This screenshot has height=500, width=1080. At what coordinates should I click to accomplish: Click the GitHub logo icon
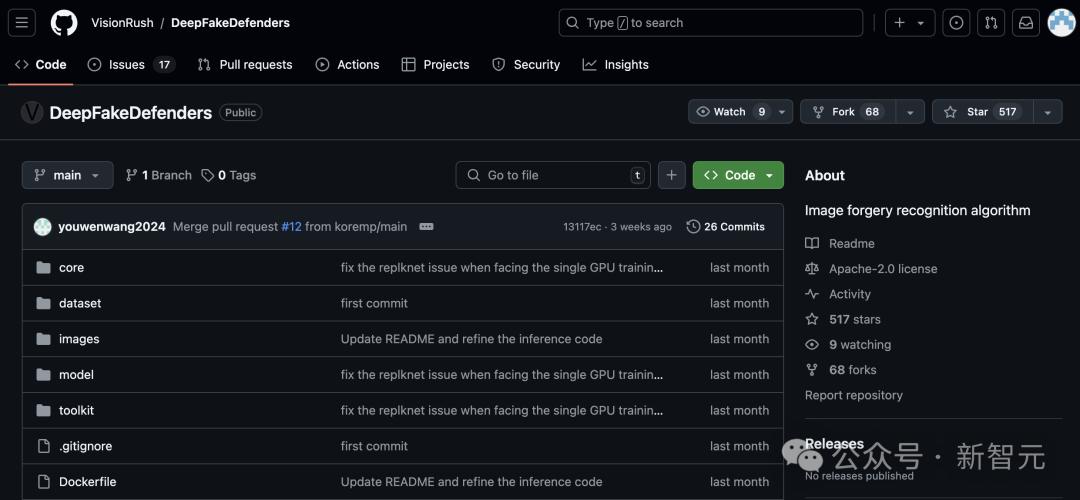63,22
